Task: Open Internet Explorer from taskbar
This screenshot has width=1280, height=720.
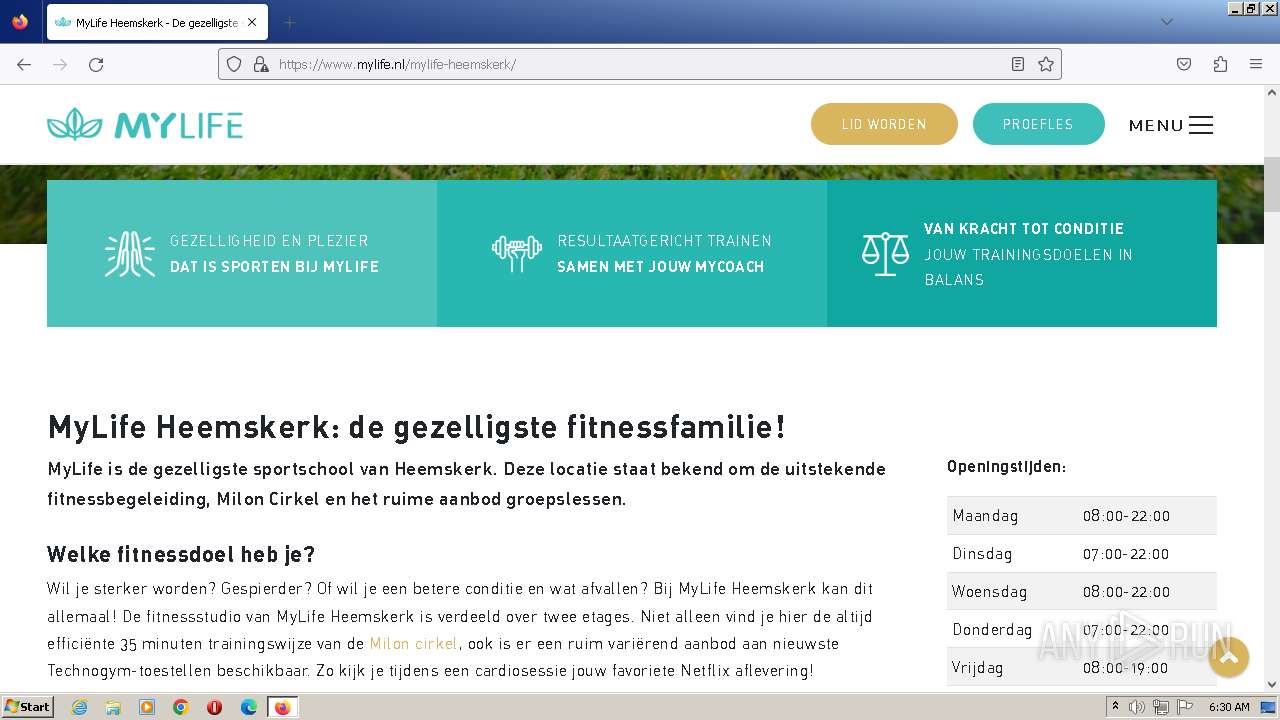Action: (79, 707)
